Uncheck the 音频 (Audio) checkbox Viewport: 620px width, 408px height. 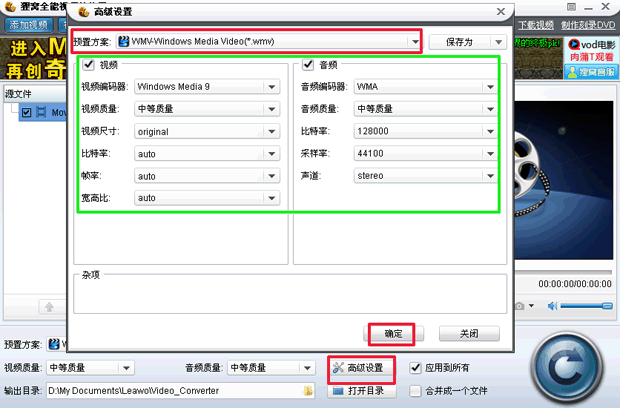[308, 64]
